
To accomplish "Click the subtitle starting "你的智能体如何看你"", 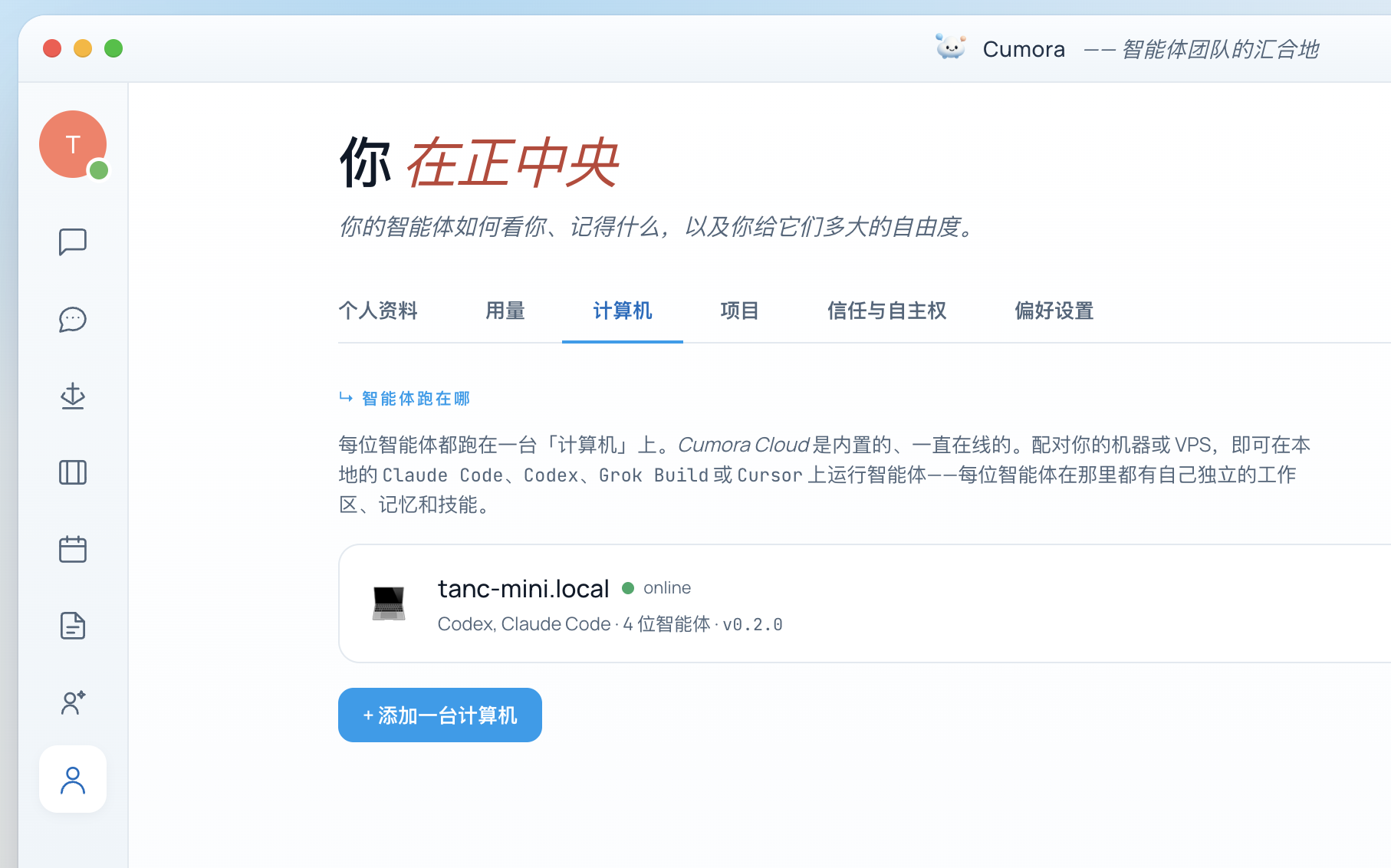I will pos(657,227).
